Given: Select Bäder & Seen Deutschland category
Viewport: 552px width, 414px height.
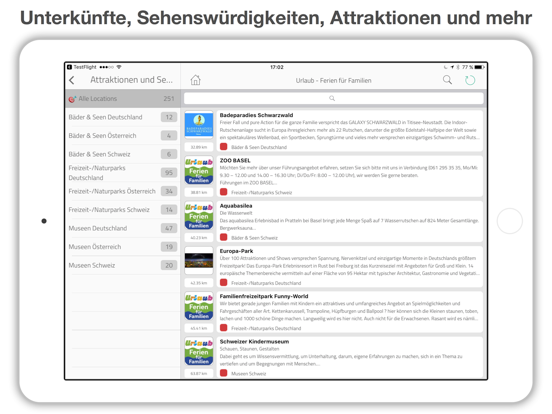Looking at the screenshot, I should tap(123, 117).
